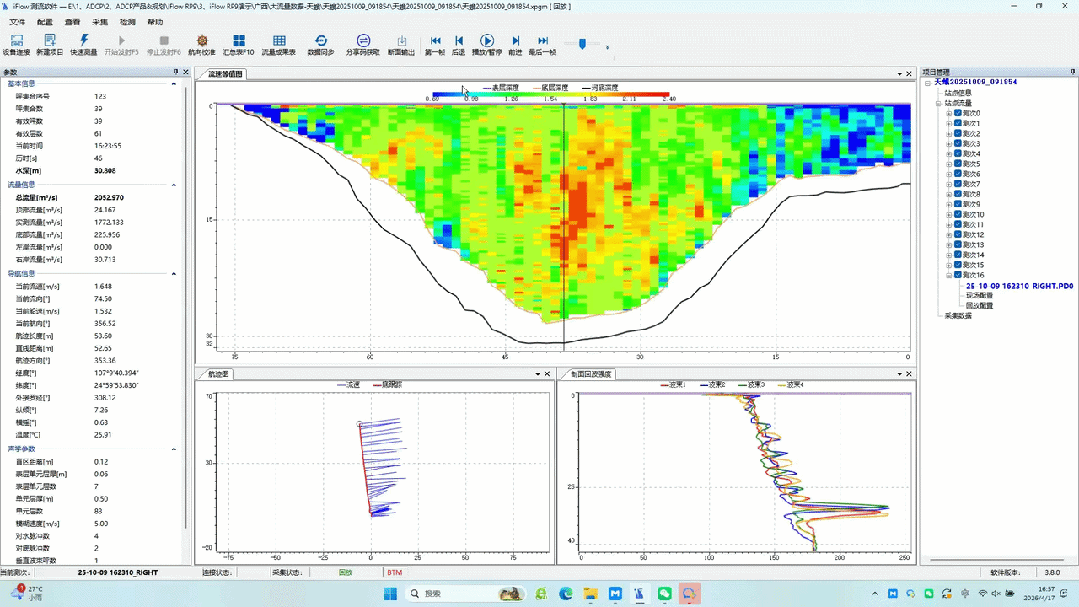
Task: Click the 停止发射F6 stop icon
Action: coord(164,41)
